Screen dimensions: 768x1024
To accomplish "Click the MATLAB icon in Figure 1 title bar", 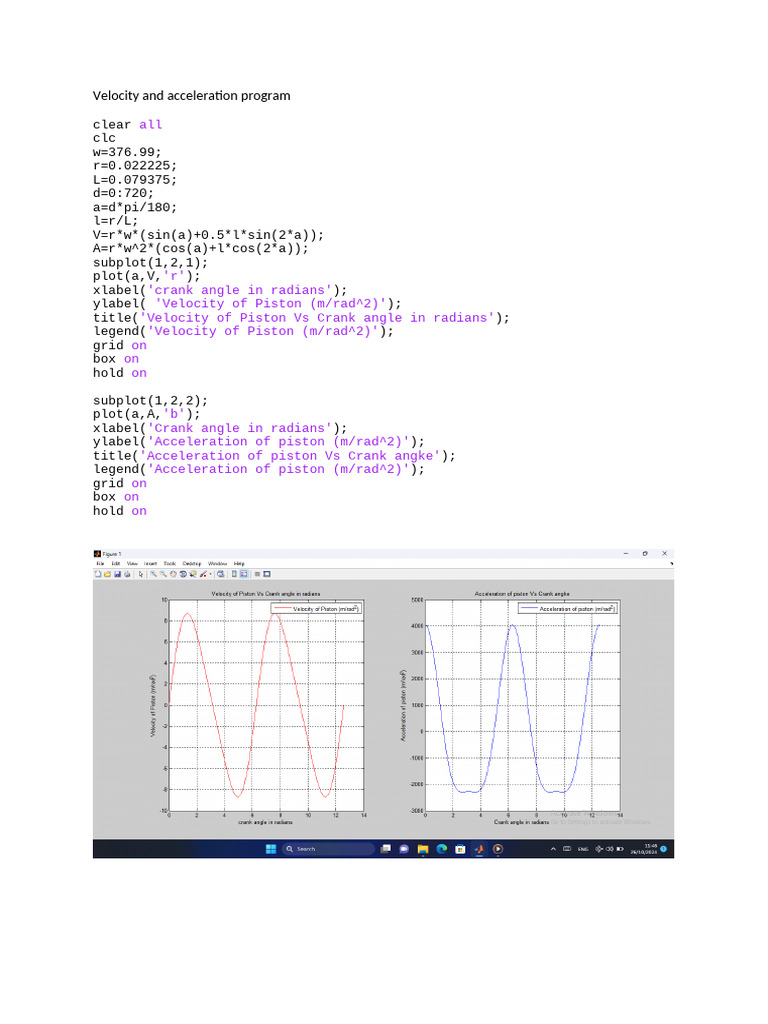I will 97,554.
